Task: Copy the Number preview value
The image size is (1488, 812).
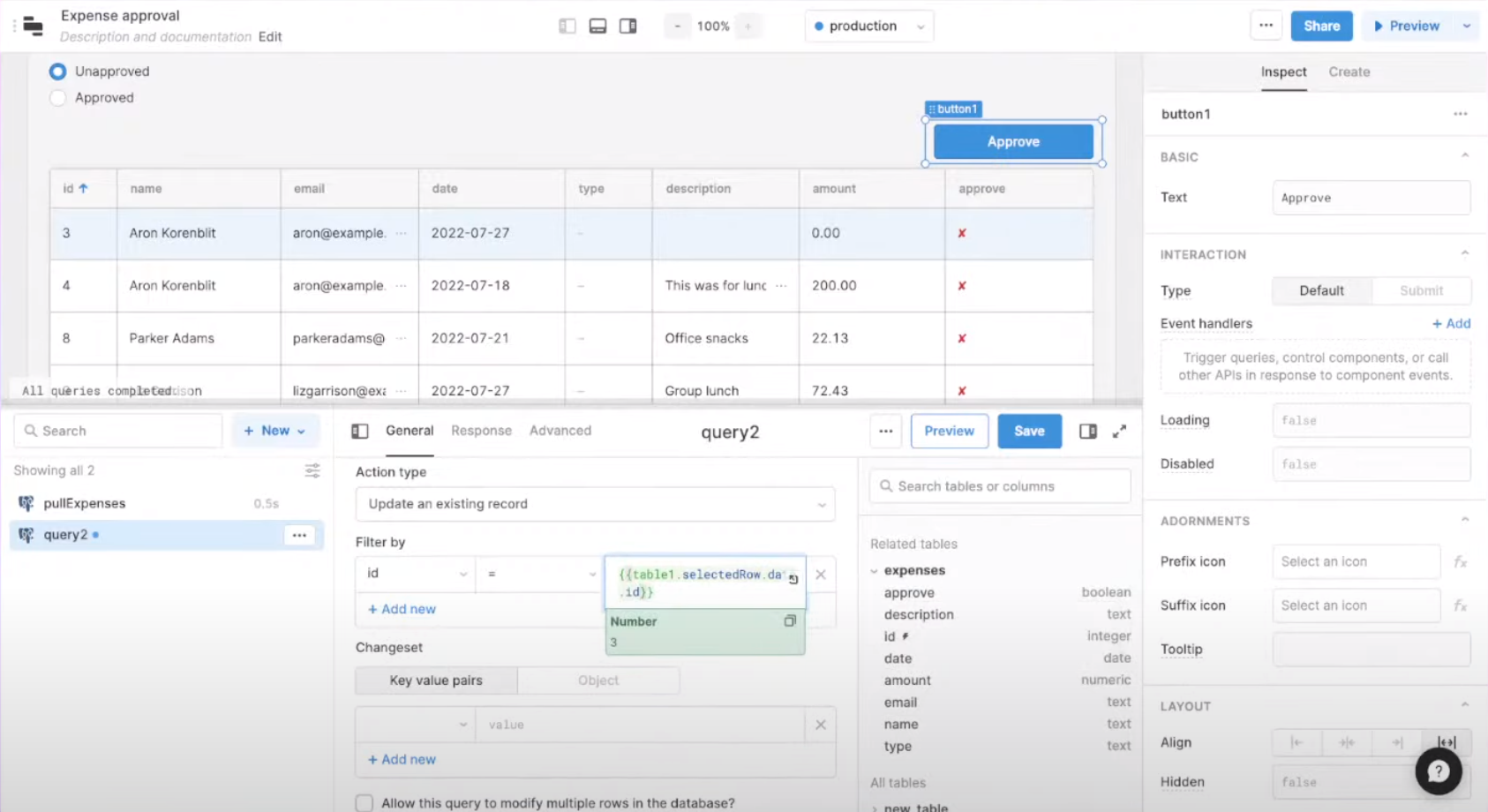Action: click(x=790, y=621)
